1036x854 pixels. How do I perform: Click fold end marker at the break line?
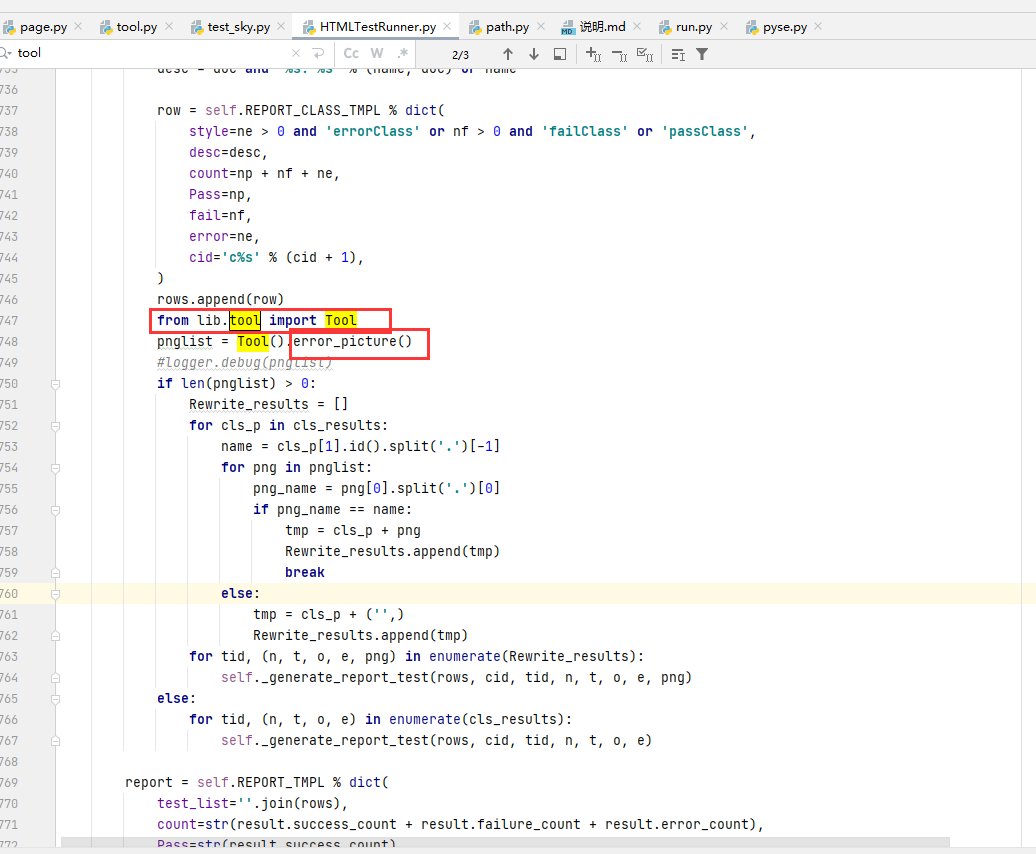56,573
